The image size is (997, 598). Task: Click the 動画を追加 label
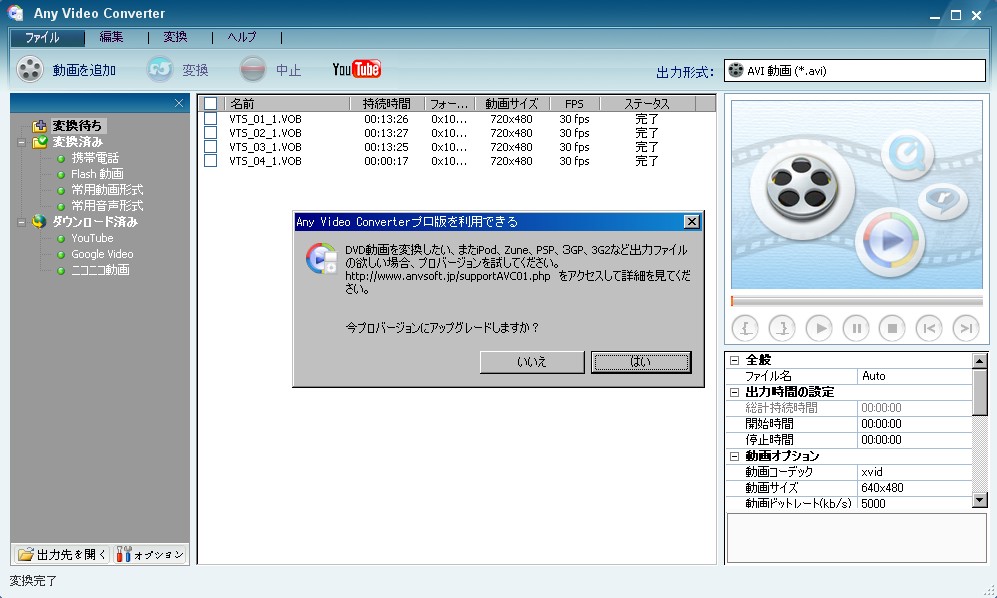tap(84, 70)
